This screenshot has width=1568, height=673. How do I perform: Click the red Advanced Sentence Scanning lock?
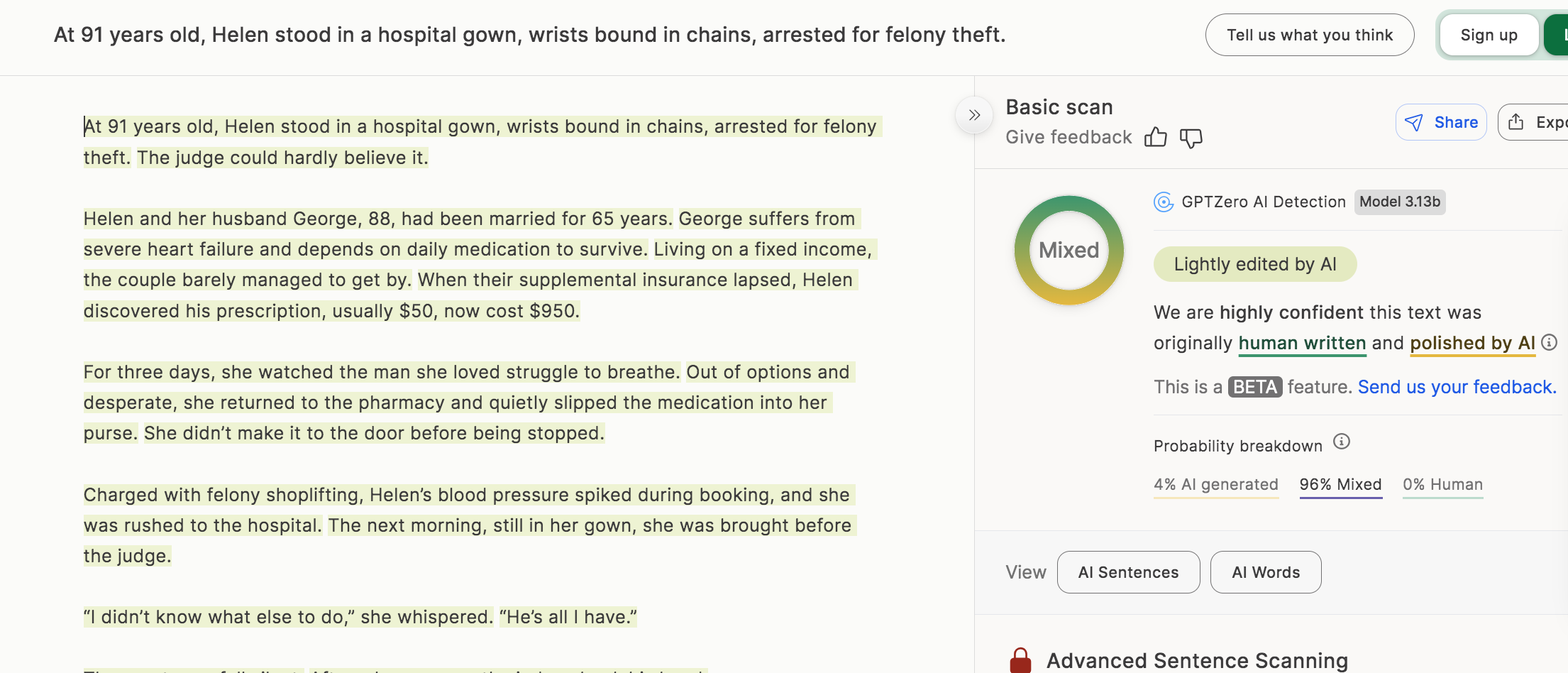pos(1020,660)
